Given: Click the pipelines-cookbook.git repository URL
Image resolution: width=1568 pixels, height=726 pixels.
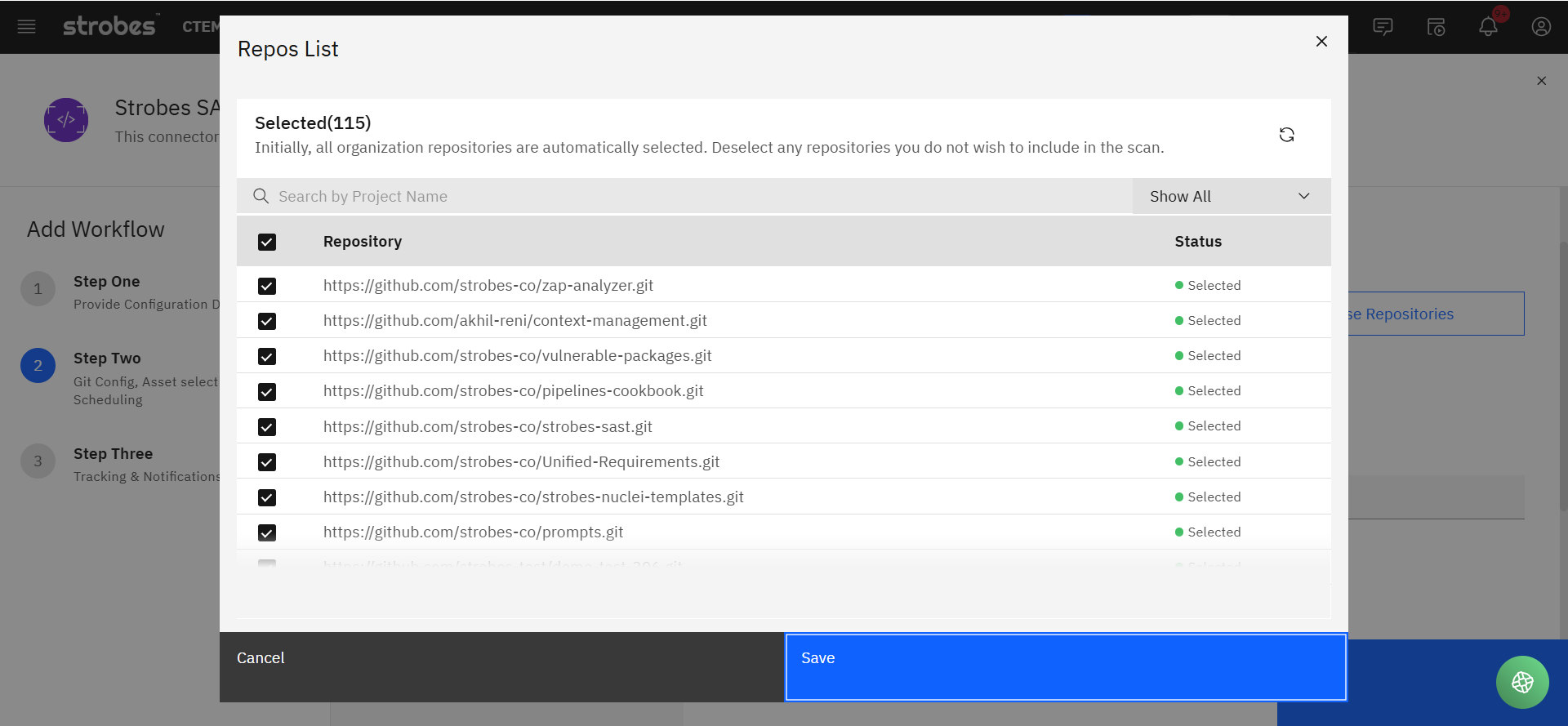Looking at the screenshot, I should click(x=514, y=391).
